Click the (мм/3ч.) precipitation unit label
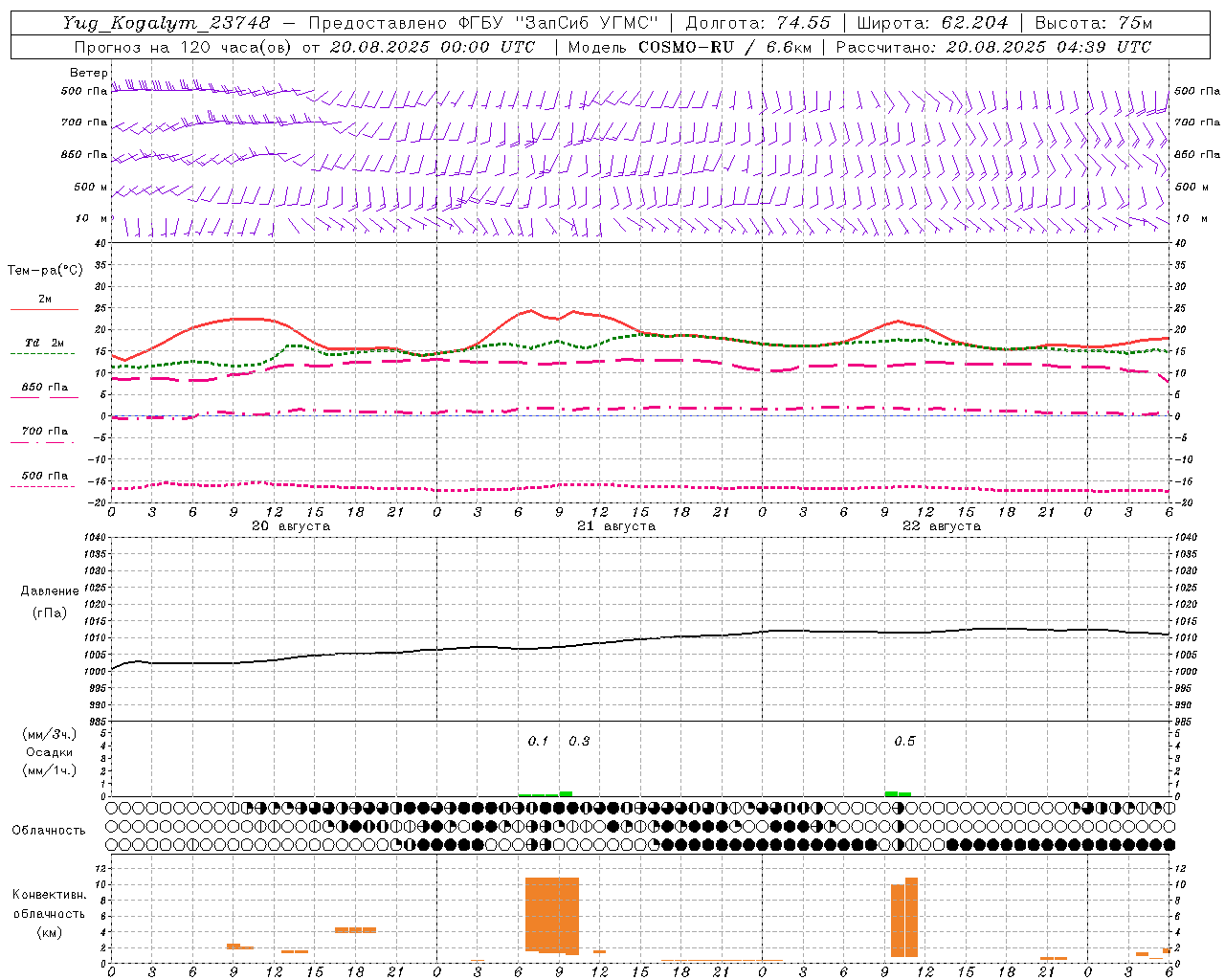Image resolution: width=1225 pixels, height=980 pixels. [50, 734]
